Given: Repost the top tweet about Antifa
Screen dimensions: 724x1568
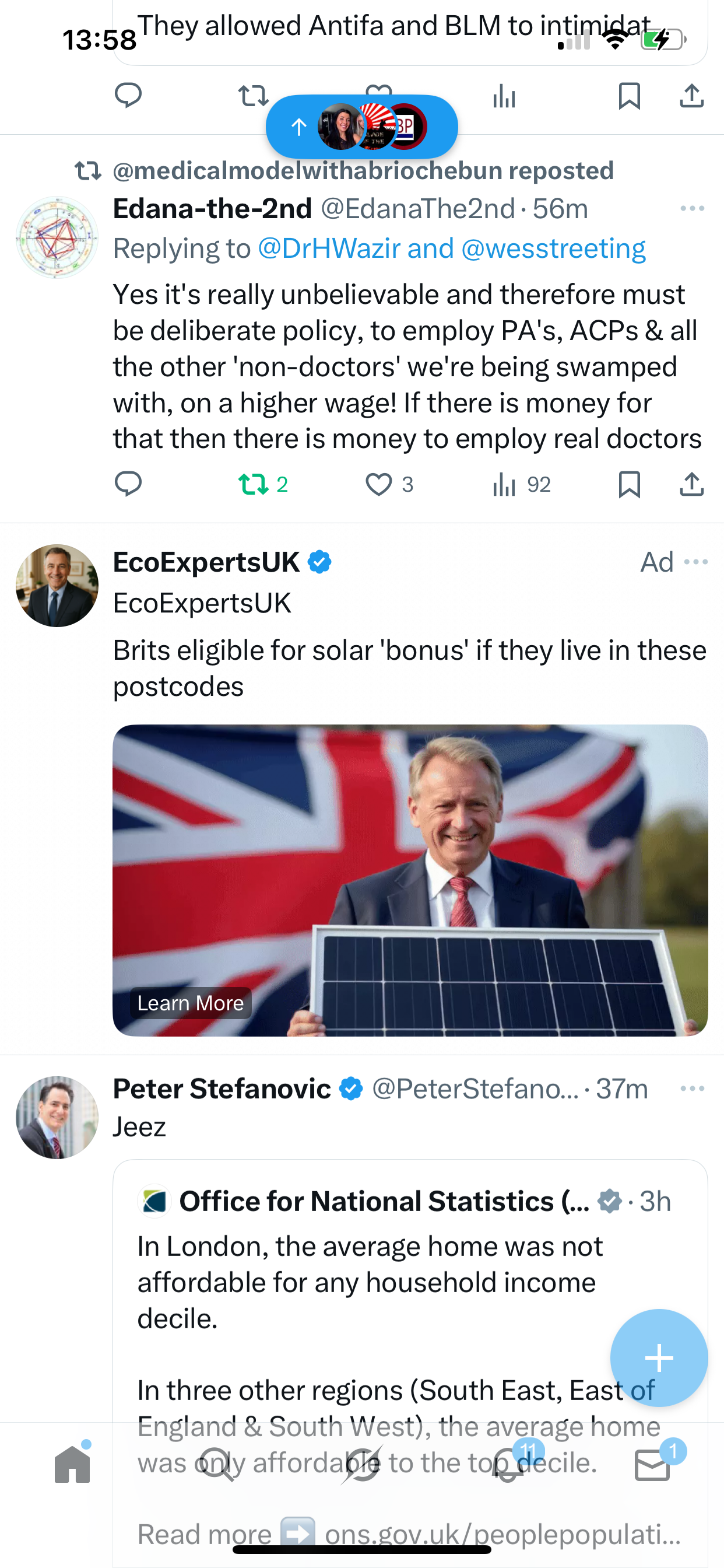Looking at the screenshot, I should (252, 96).
